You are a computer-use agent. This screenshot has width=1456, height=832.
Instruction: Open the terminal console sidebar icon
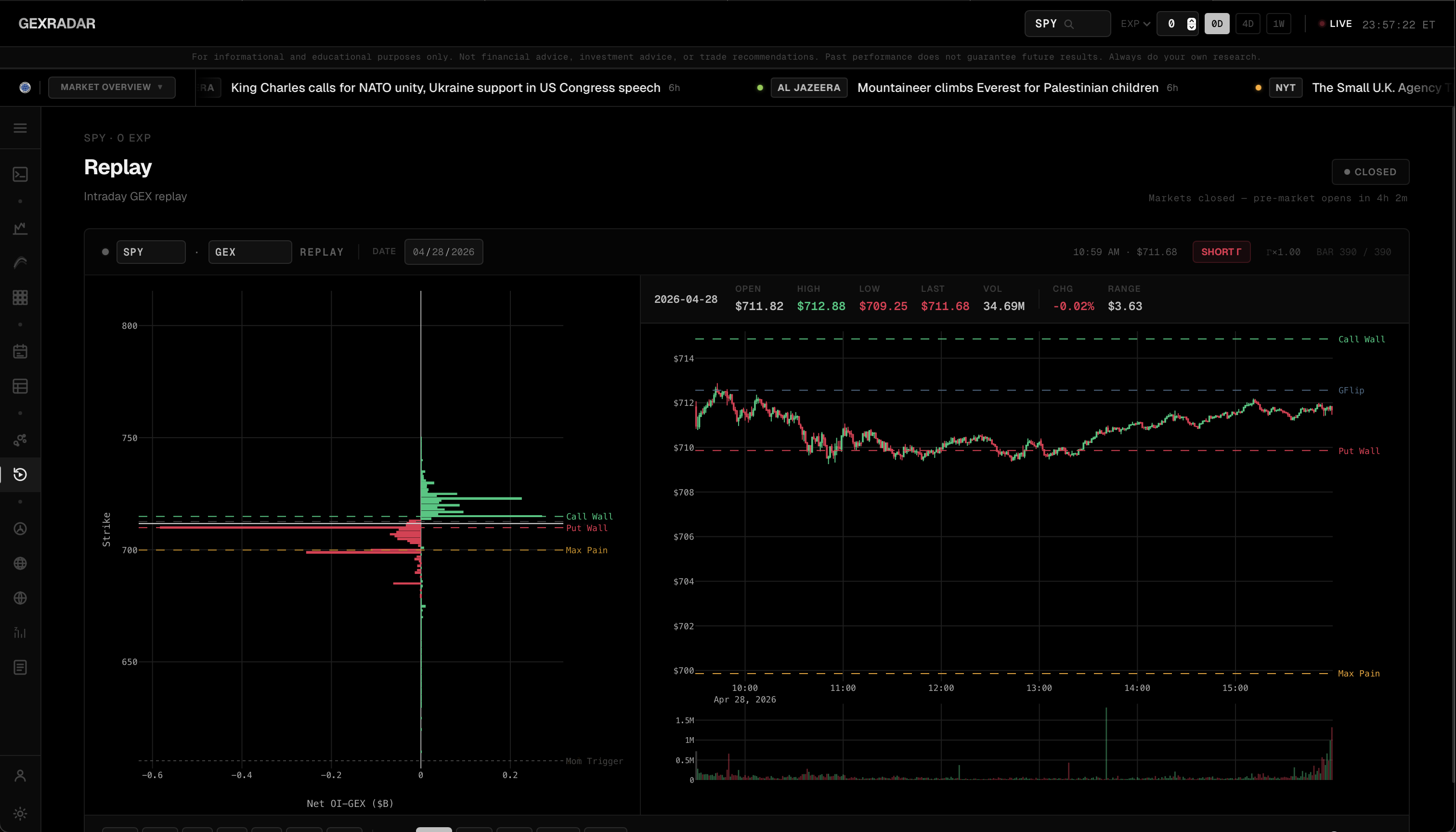[20, 174]
